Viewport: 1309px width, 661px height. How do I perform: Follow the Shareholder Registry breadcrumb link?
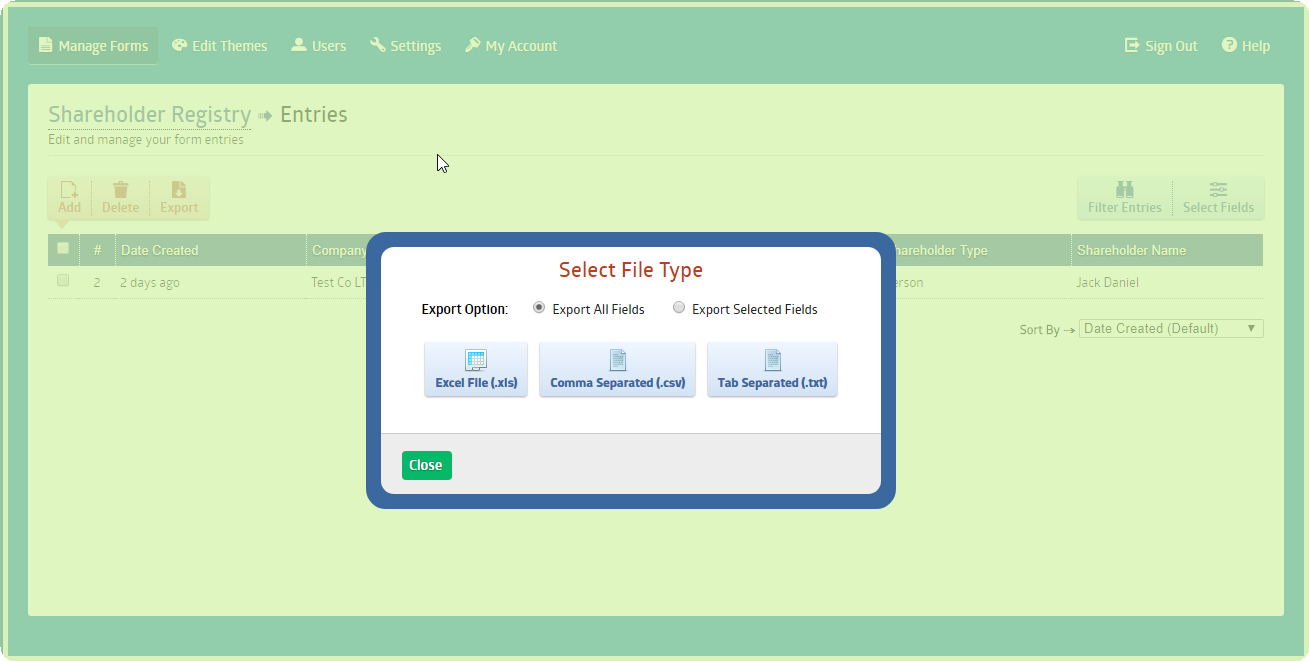149,115
